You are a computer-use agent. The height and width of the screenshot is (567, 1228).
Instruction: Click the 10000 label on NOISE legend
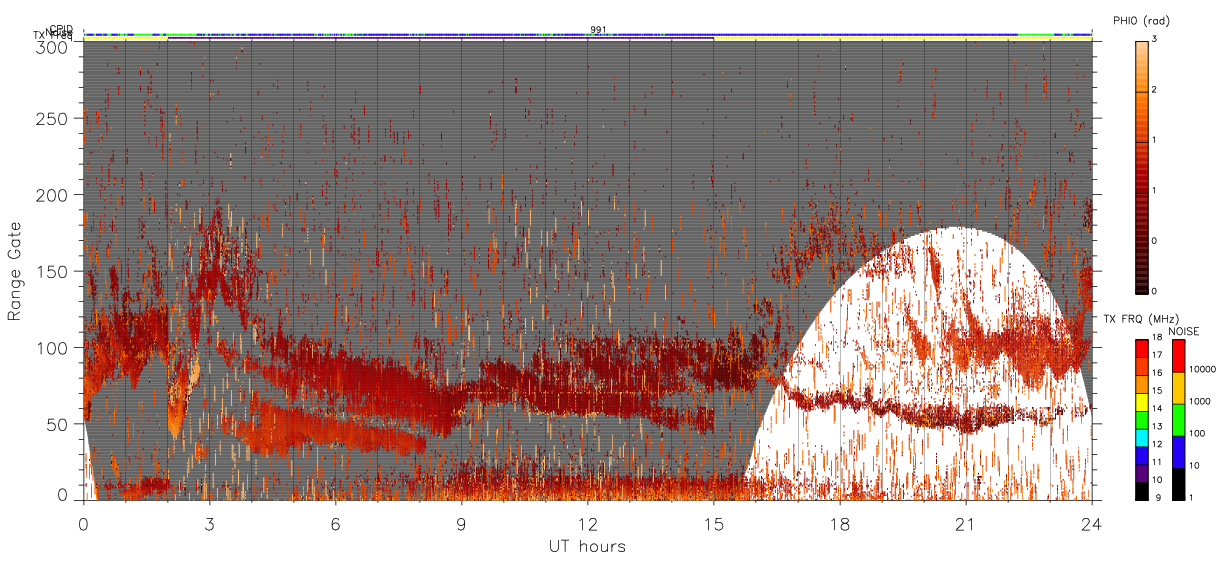pos(1203,370)
